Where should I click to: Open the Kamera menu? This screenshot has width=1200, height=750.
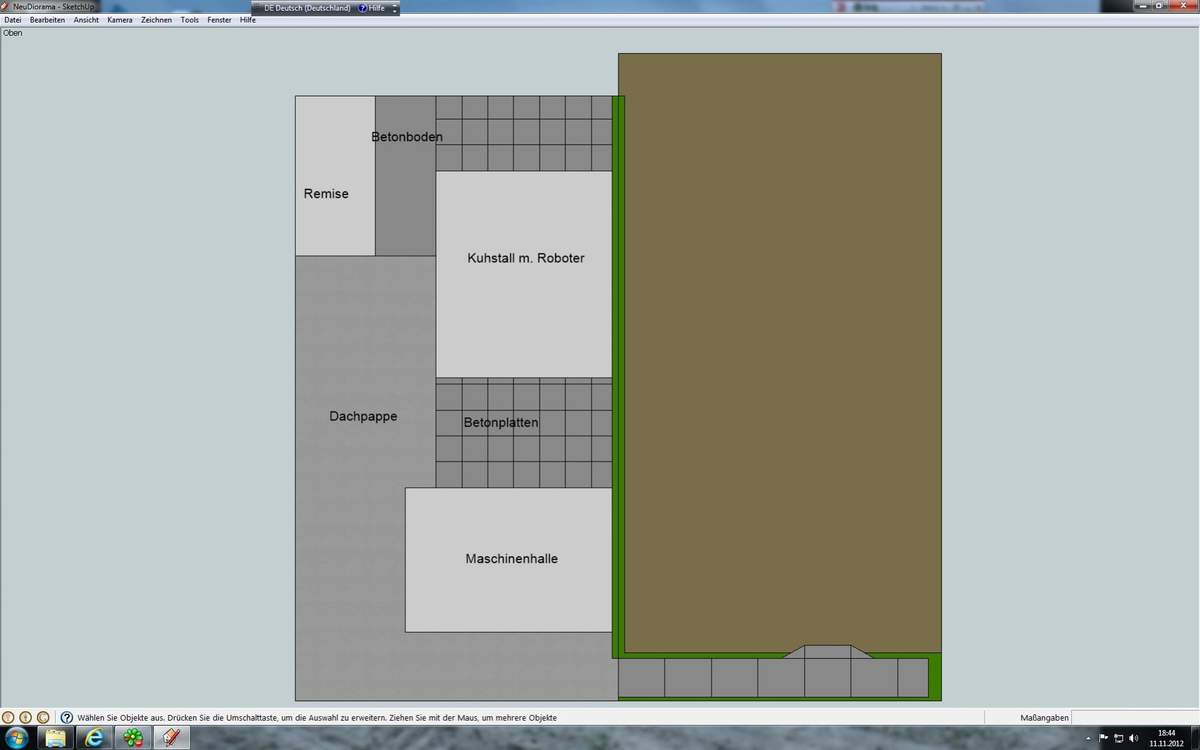(x=119, y=20)
